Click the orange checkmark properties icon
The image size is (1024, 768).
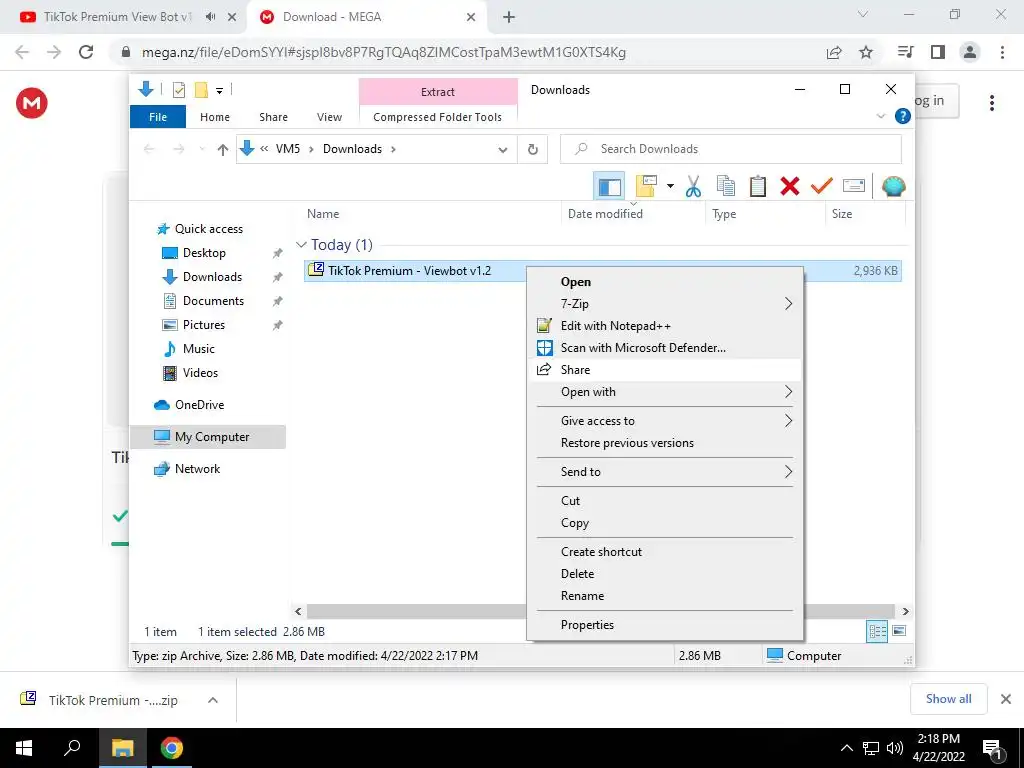click(822, 187)
